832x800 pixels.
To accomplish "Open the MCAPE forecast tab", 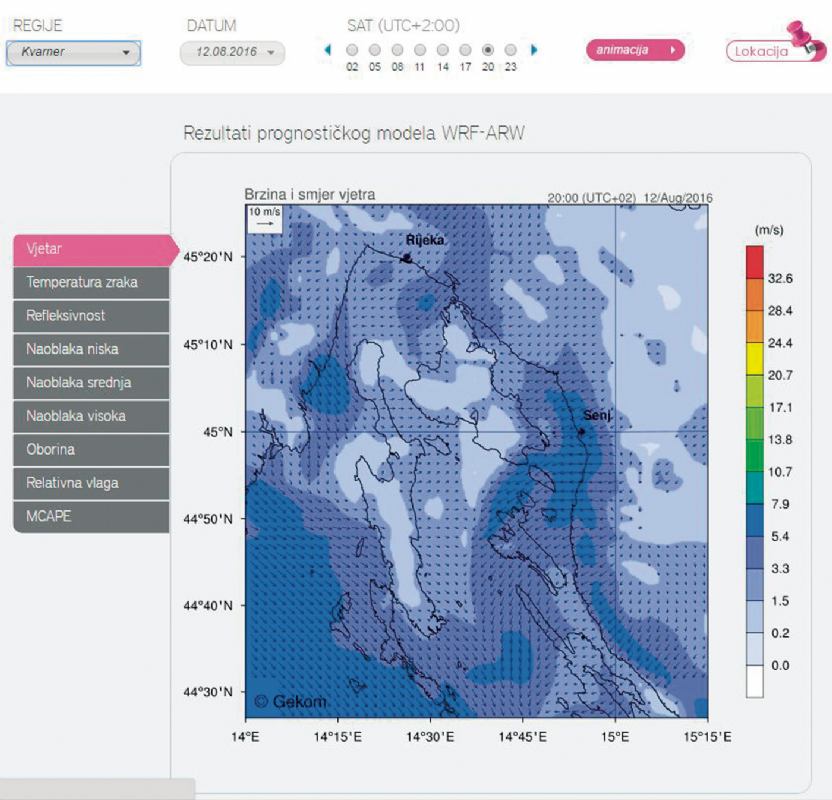I will (90, 516).
